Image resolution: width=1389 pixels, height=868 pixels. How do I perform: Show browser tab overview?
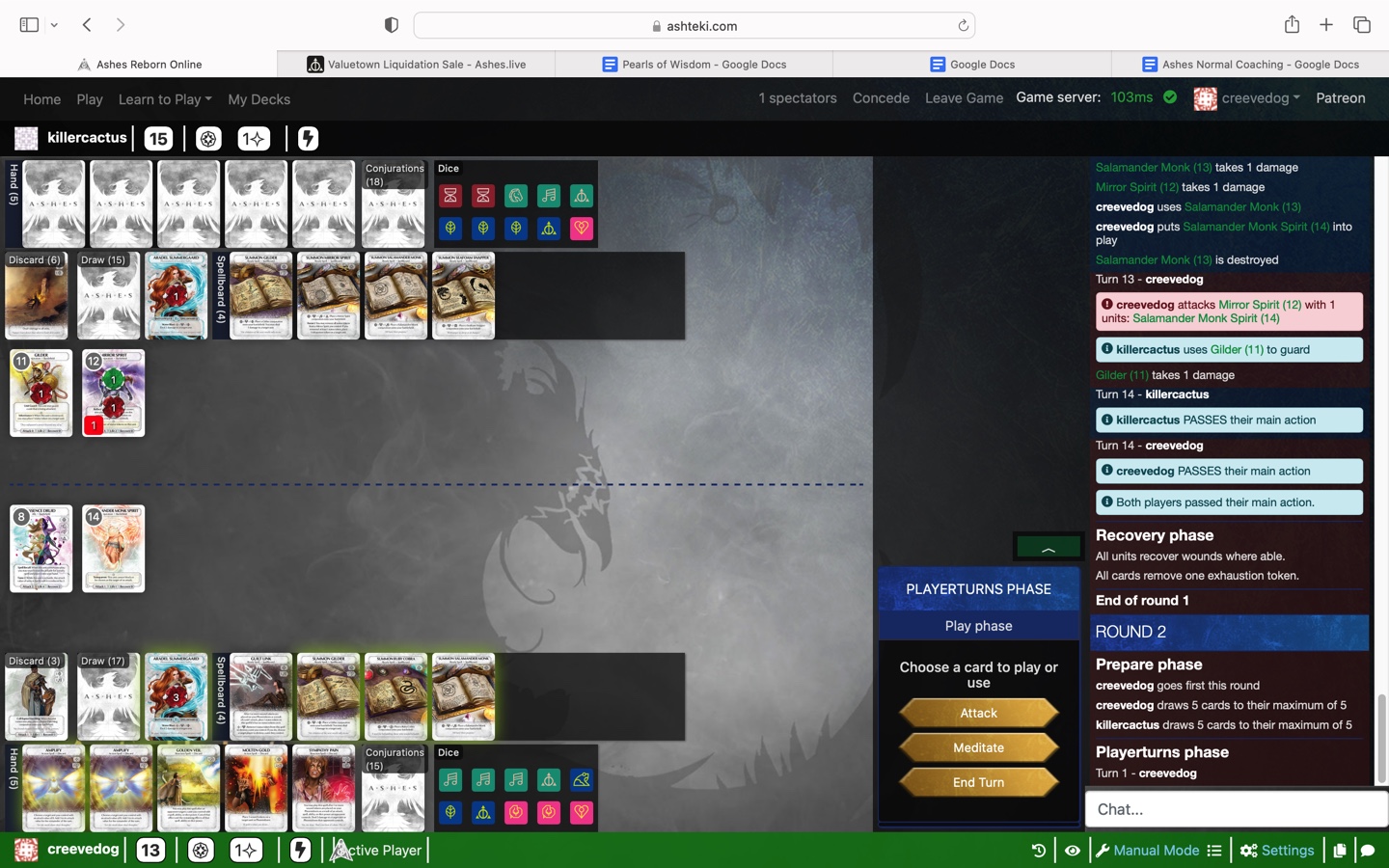pyautogui.click(x=1362, y=25)
